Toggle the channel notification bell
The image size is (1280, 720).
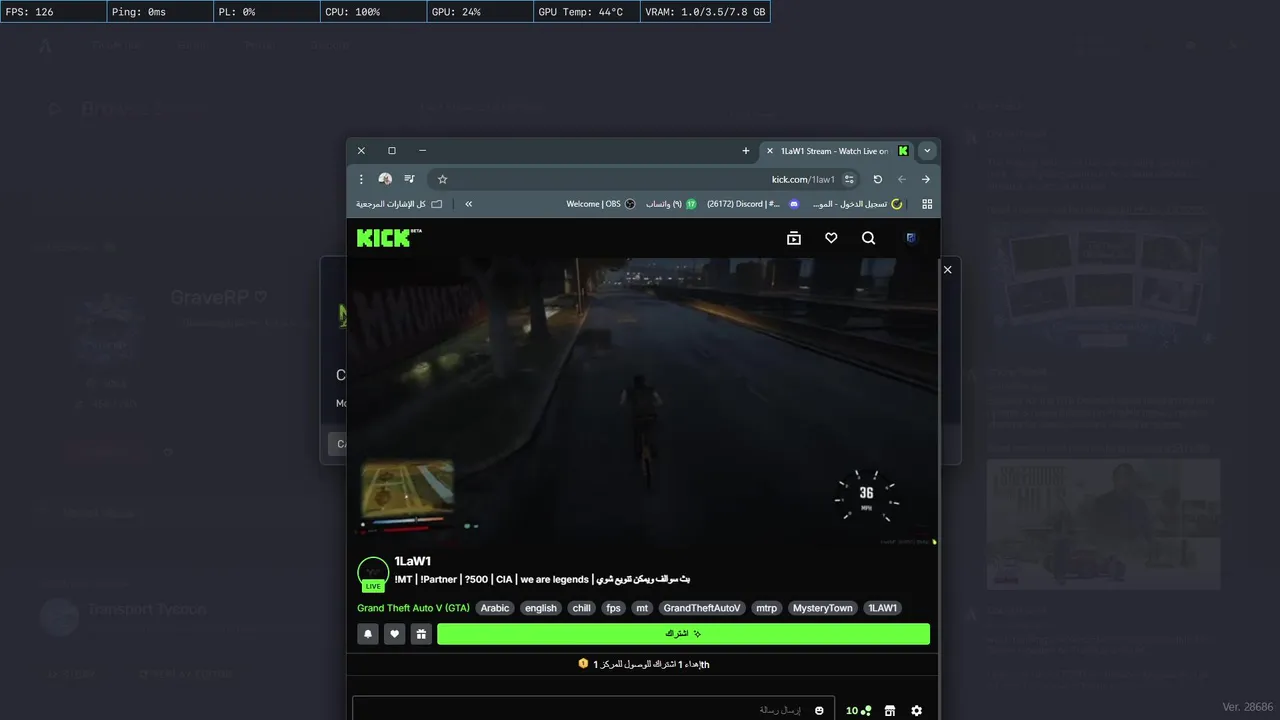[x=368, y=634]
